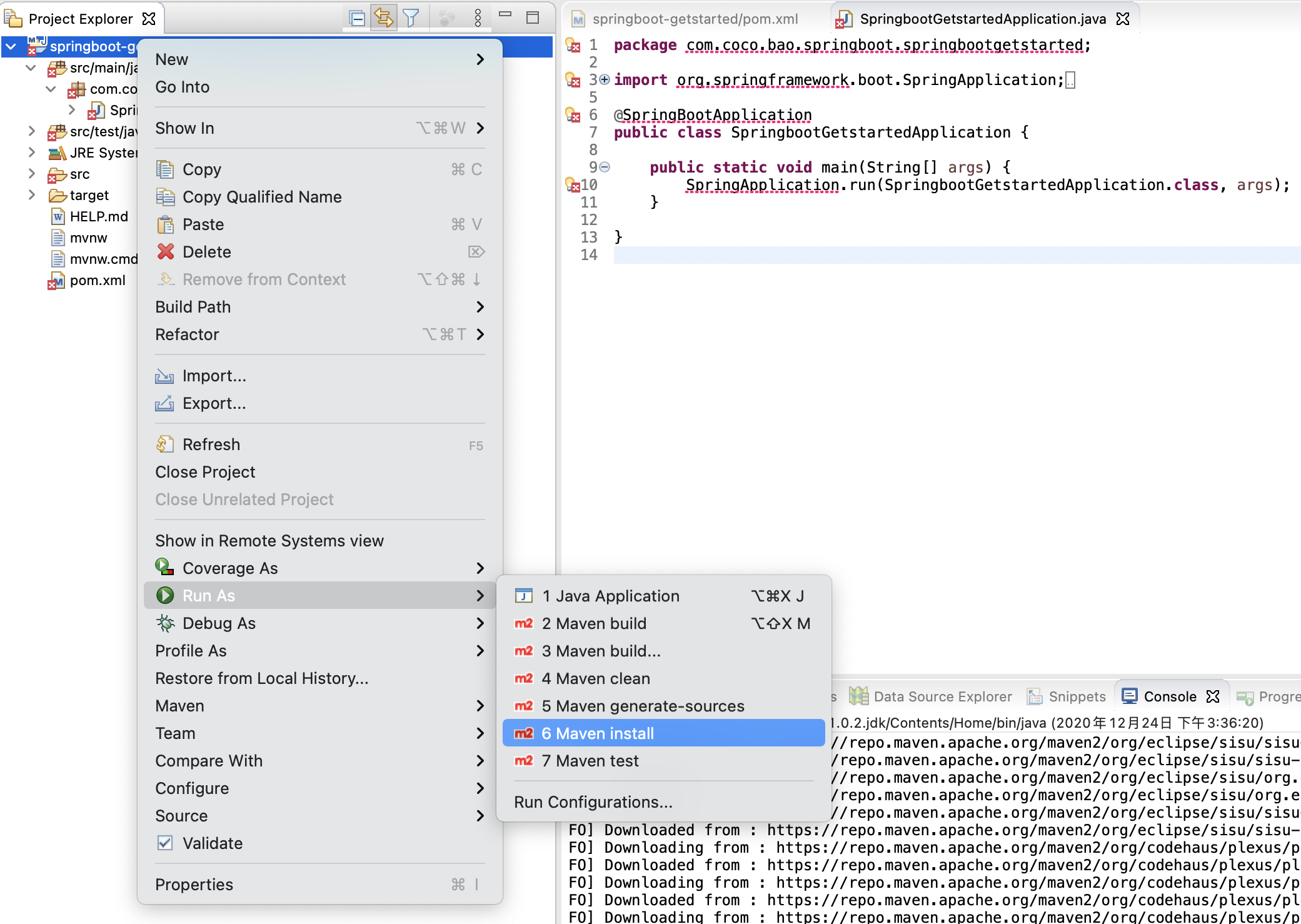1301x924 pixels.
Task: Expand the target folder in Project Explorer
Action: click(31, 195)
